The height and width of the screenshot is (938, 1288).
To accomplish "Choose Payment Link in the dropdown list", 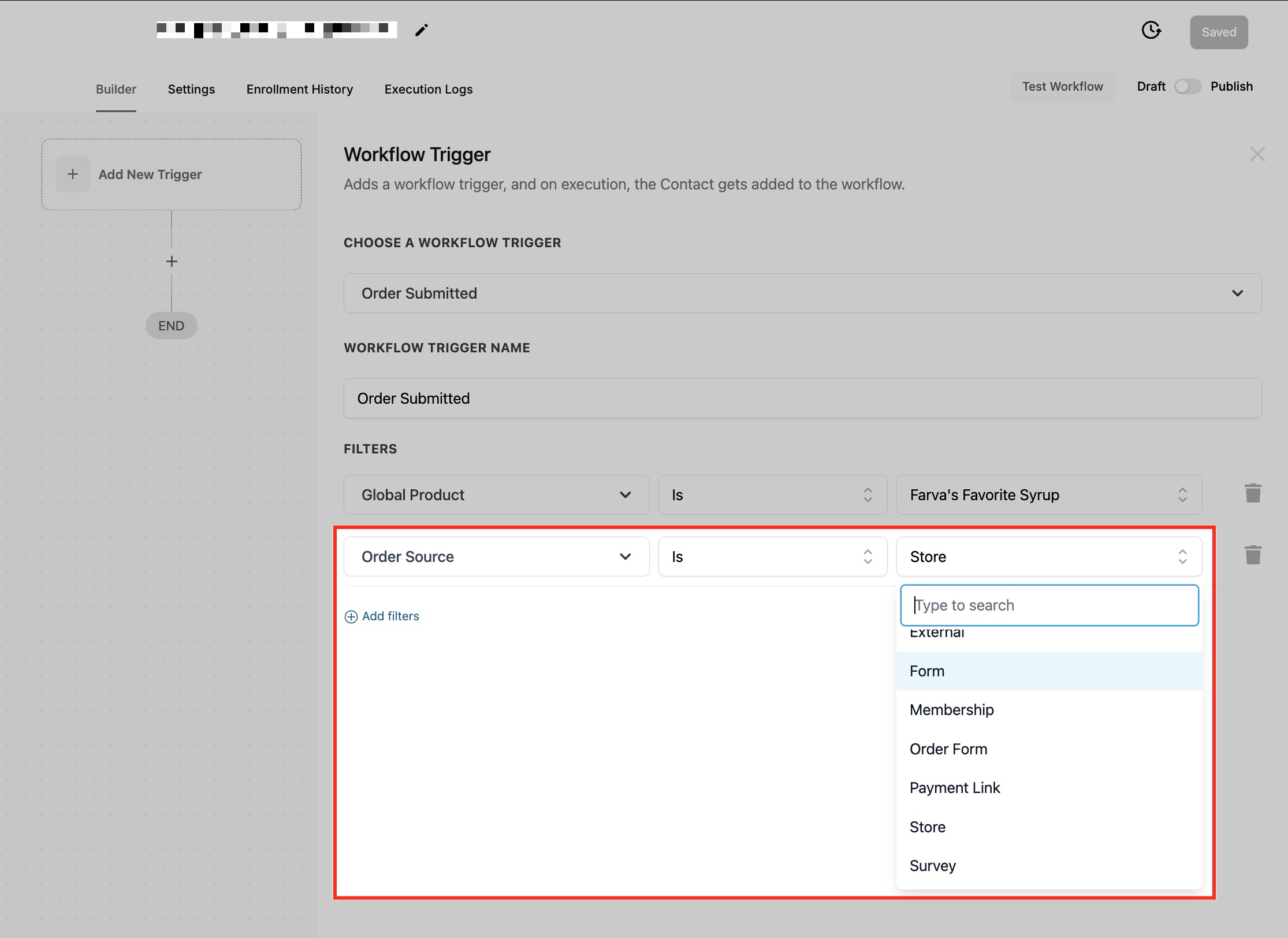I will (x=954, y=788).
